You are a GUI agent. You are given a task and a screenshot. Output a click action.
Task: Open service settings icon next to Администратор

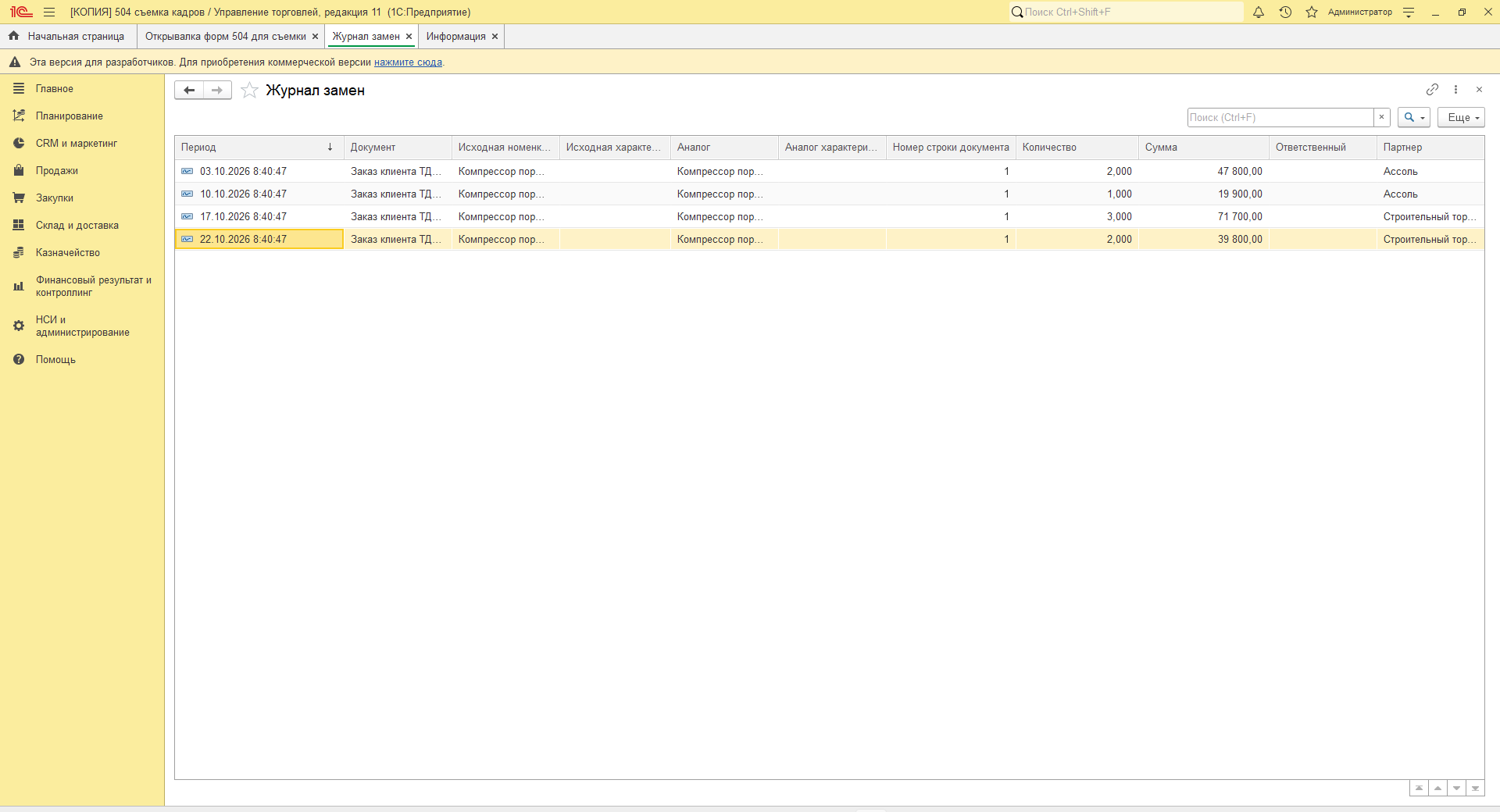click(1409, 12)
